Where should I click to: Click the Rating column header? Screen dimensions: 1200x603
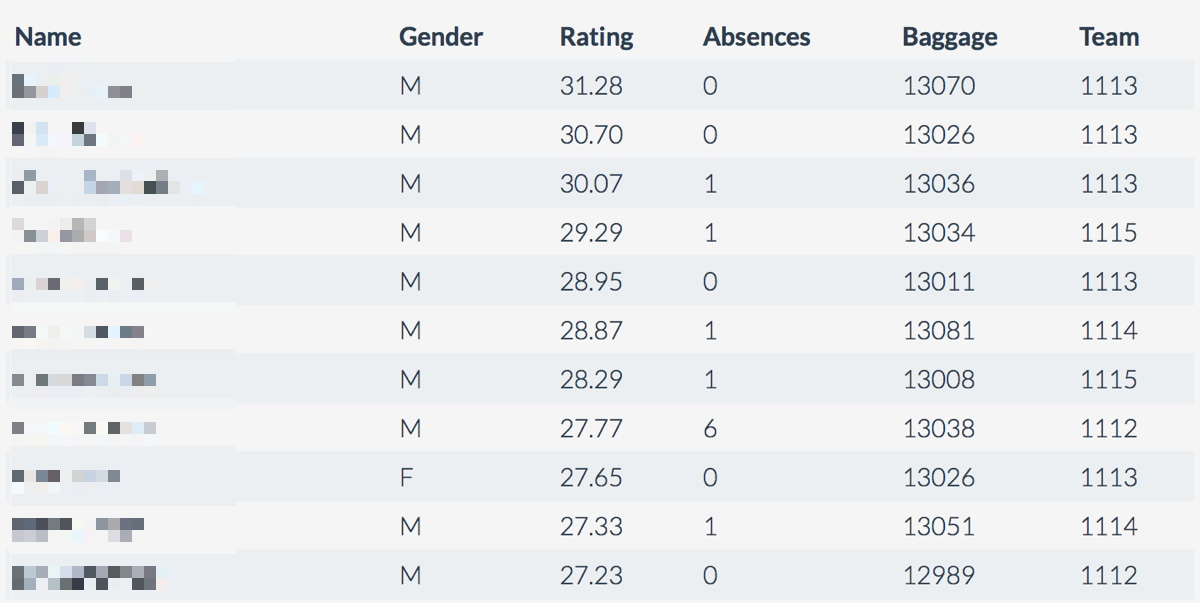point(596,37)
